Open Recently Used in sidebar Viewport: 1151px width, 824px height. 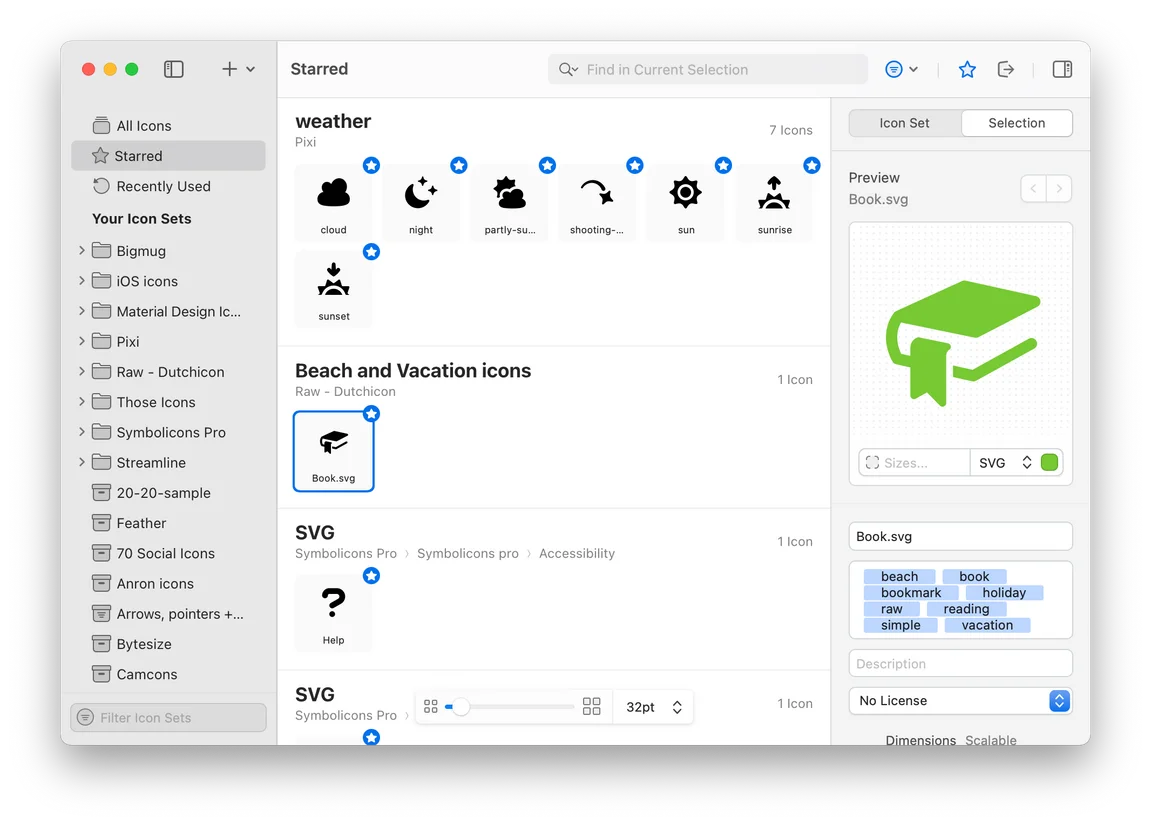163,186
